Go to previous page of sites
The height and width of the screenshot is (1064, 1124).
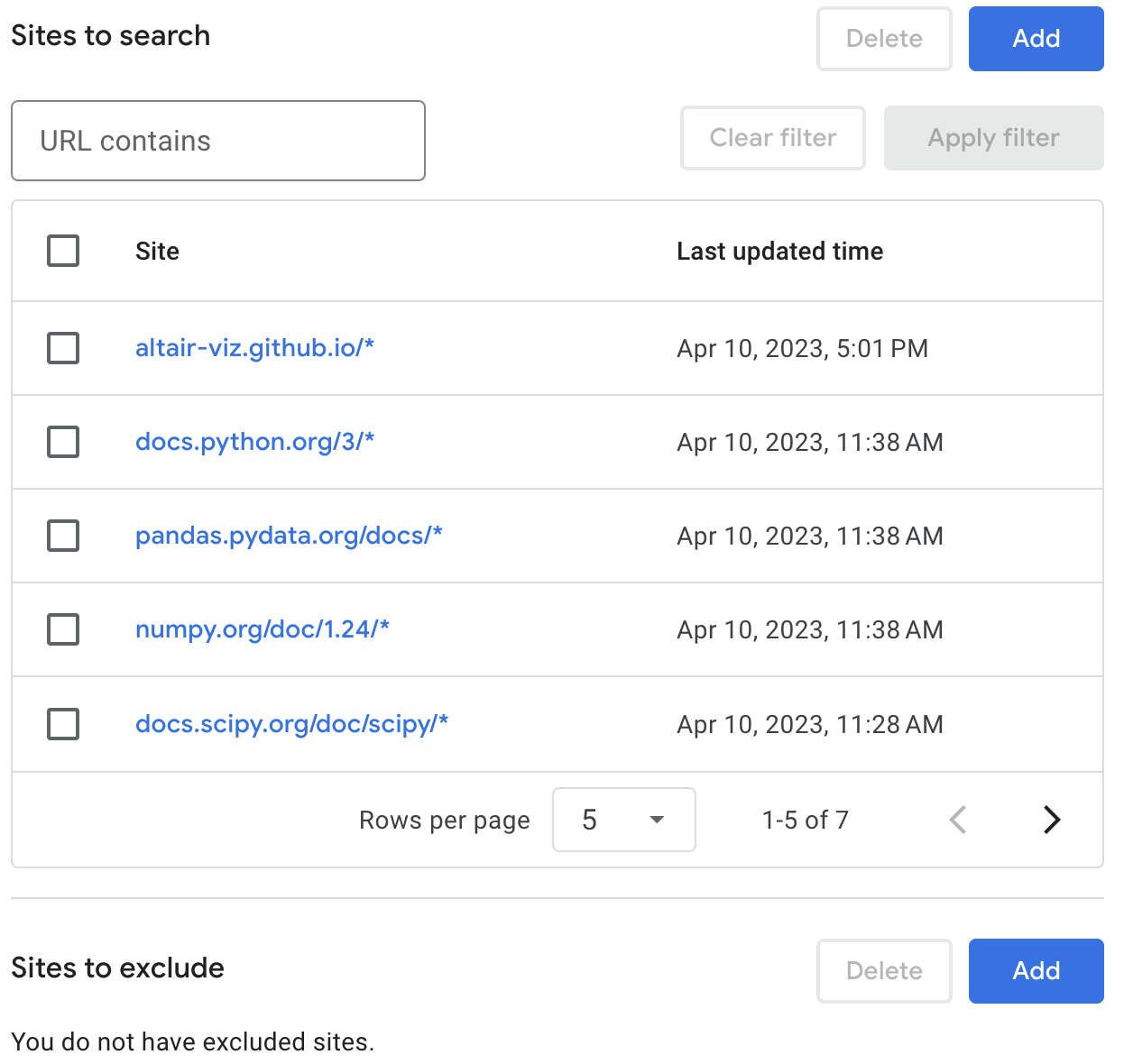(958, 820)
